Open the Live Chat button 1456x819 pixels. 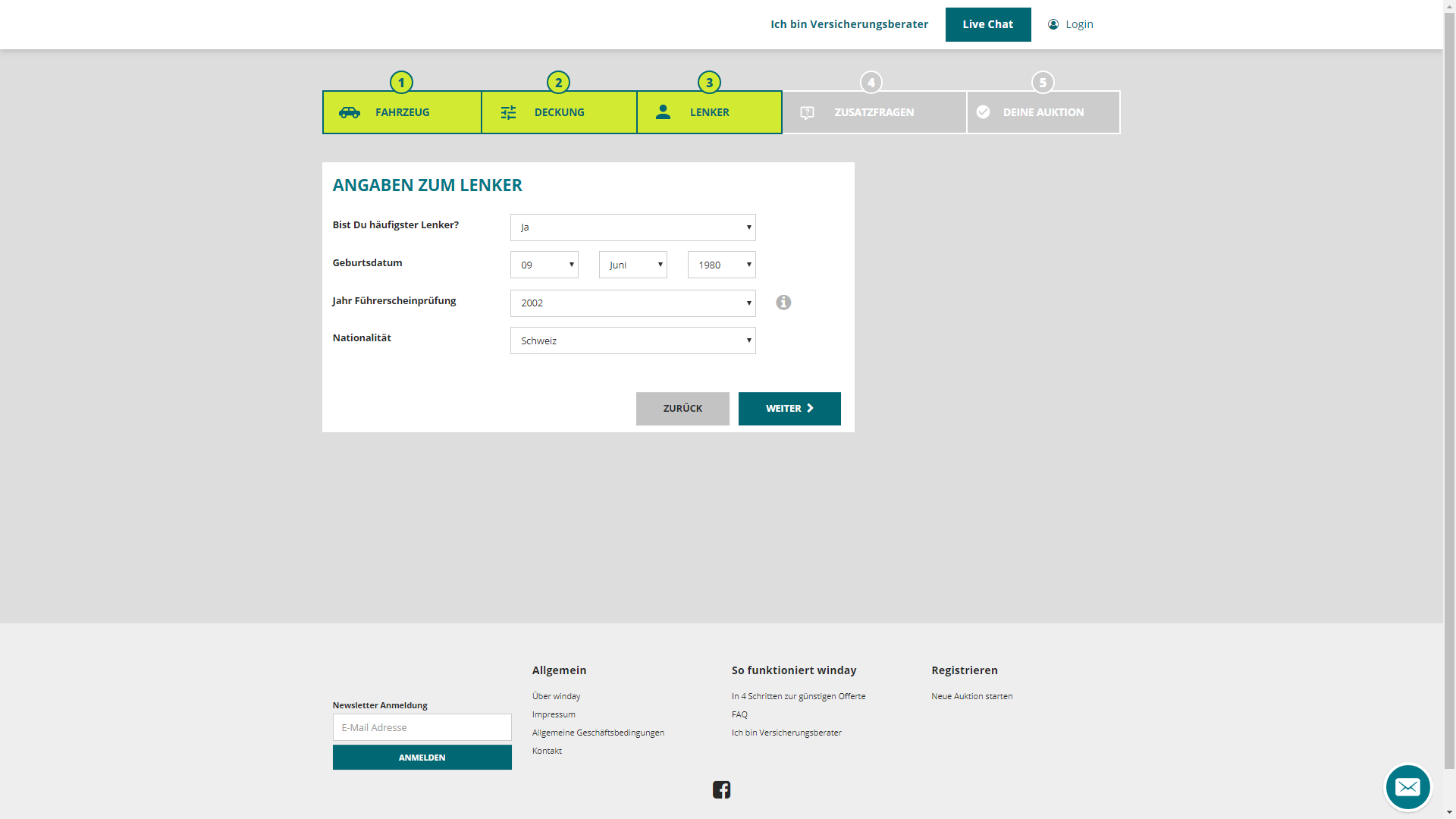coord(987,24)
